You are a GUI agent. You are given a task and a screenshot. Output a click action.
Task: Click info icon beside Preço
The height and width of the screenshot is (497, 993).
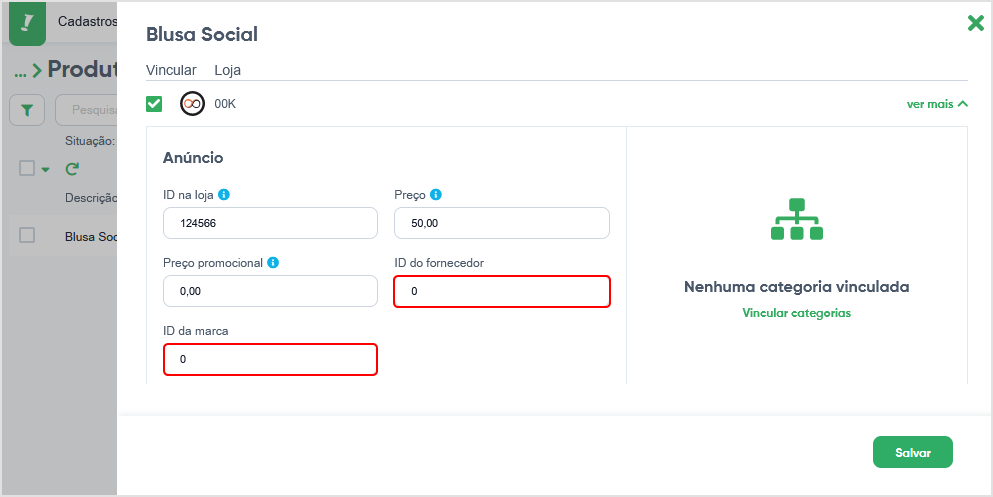point(436,194)
